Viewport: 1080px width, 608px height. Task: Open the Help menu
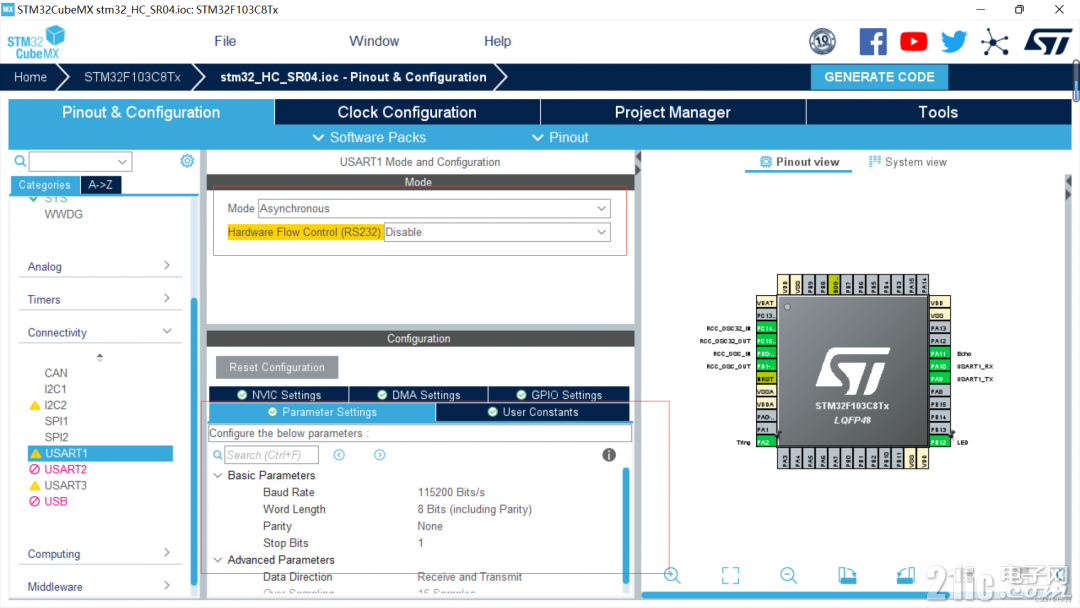[497, 41]
